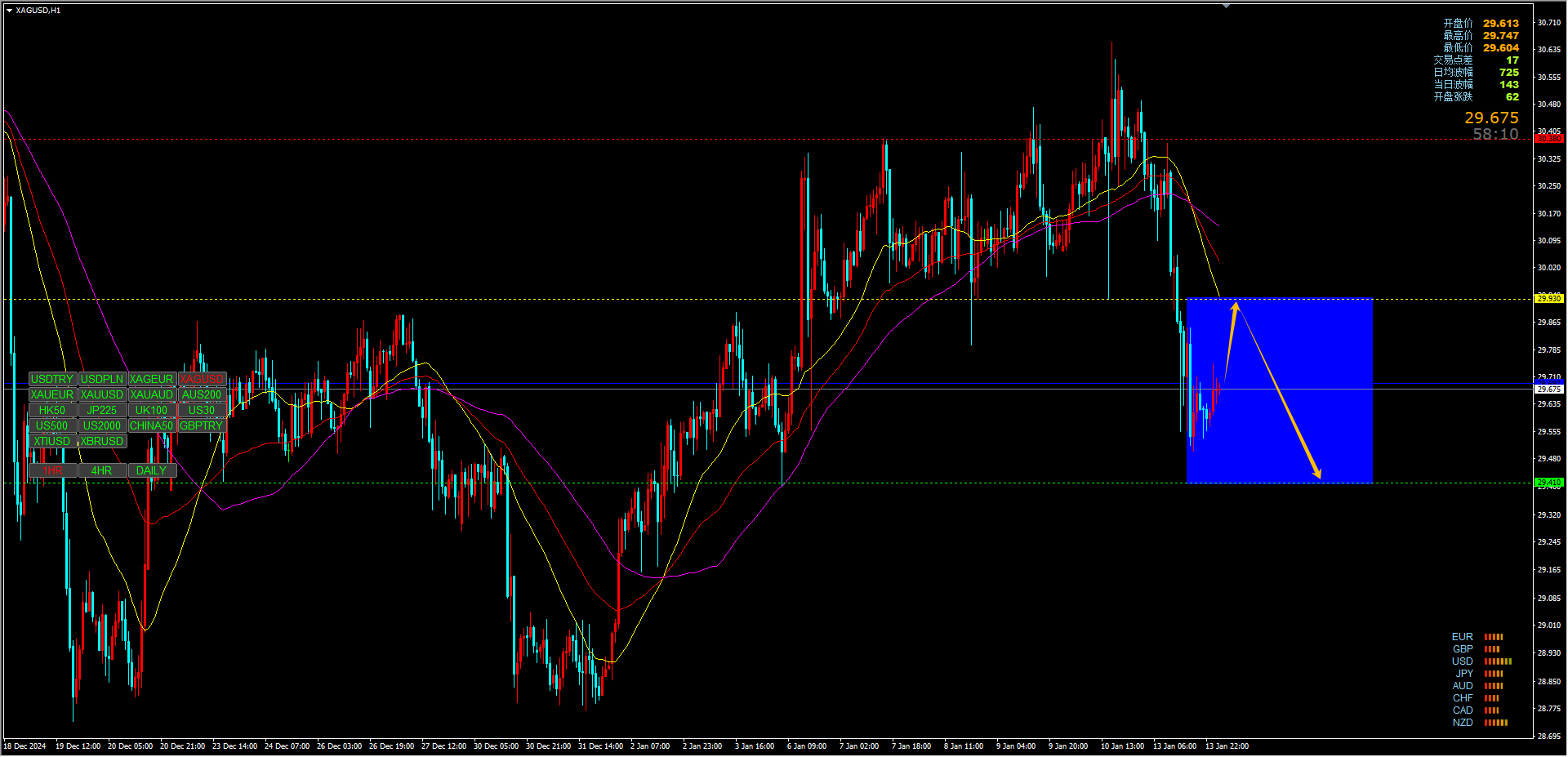Click the AUD strength label

click(x=1463, y=686)
